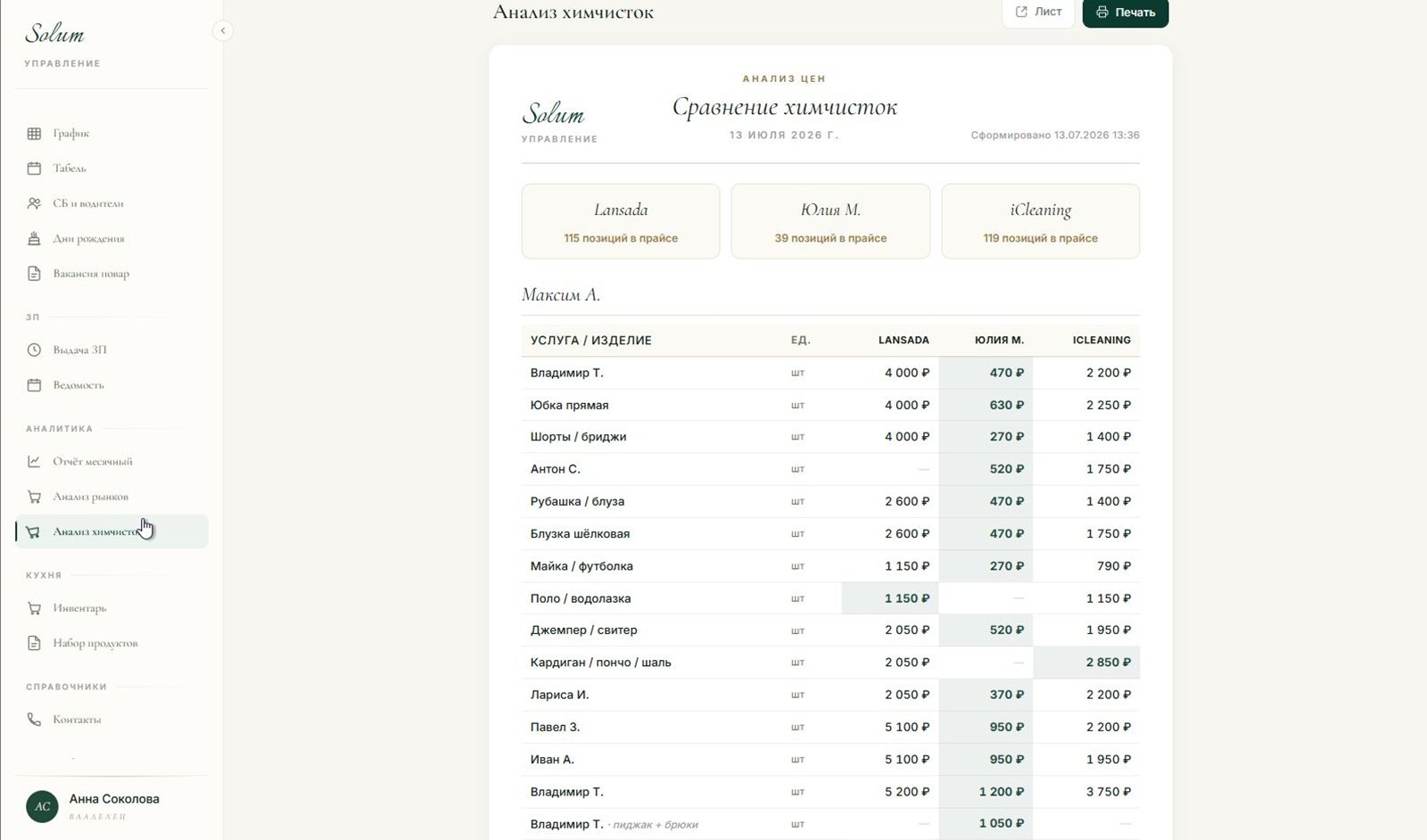Select the Lansada price list card

pyautogui.click(x=621, y=221)
